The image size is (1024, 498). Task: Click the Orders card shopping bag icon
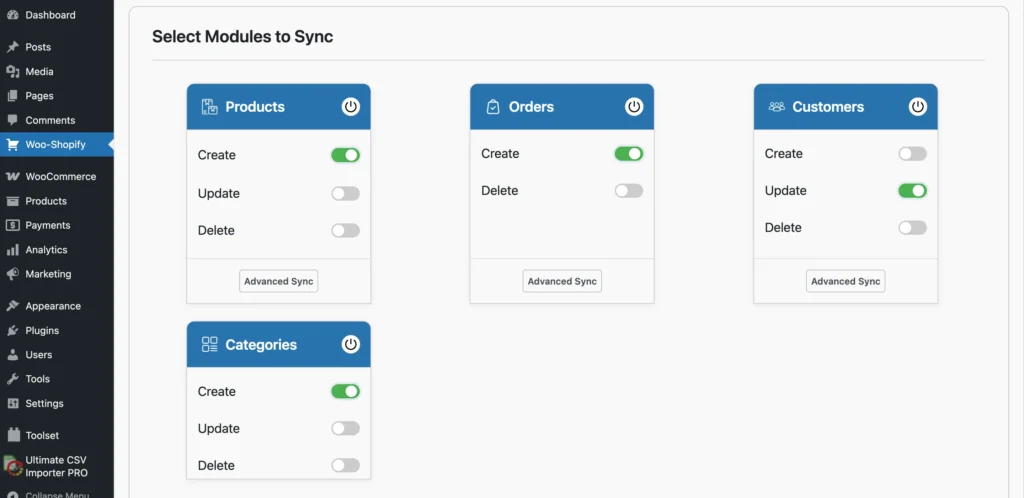tap(493, 107)
